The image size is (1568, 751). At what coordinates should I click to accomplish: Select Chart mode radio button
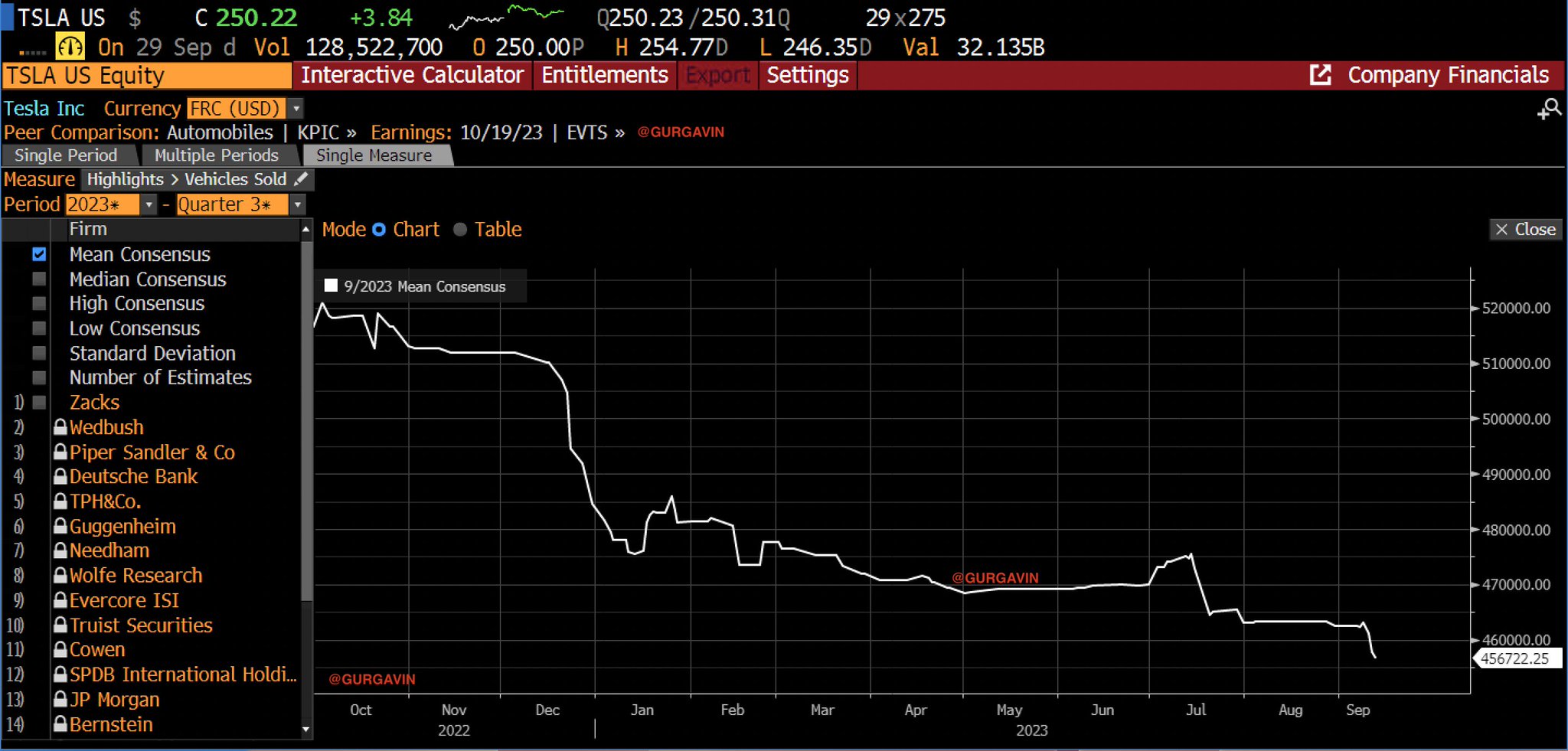[379, 230]
